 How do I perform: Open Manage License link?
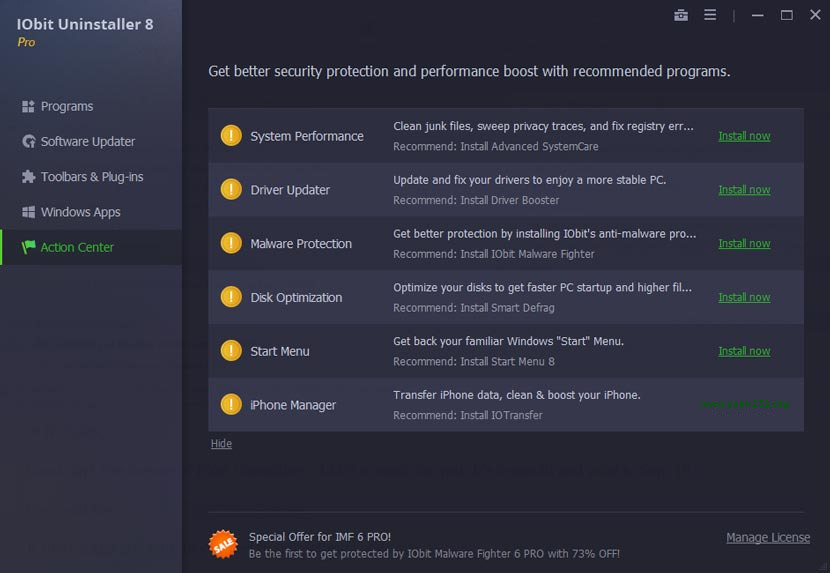768,538
